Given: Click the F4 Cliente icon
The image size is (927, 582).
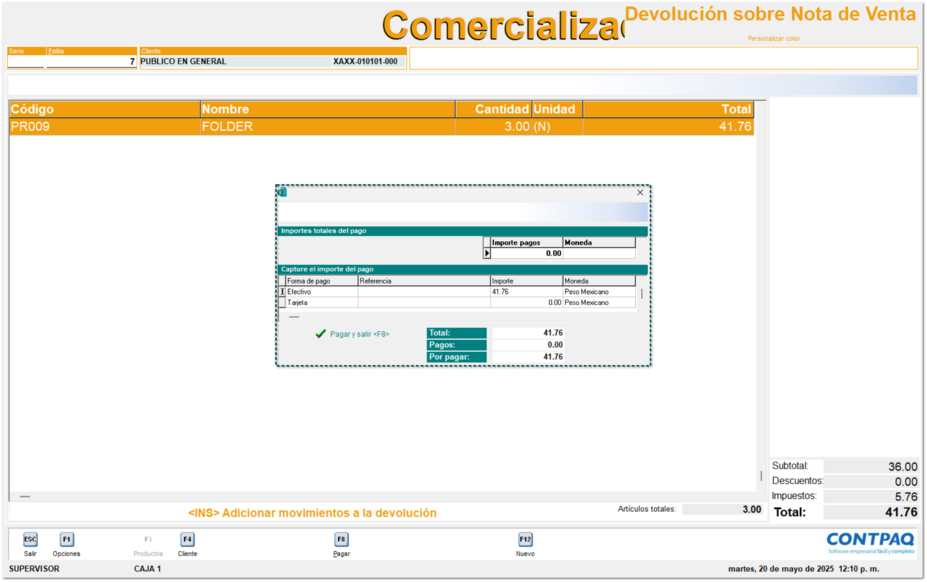Looking at the screenshot, I should (x=187, y=539).
